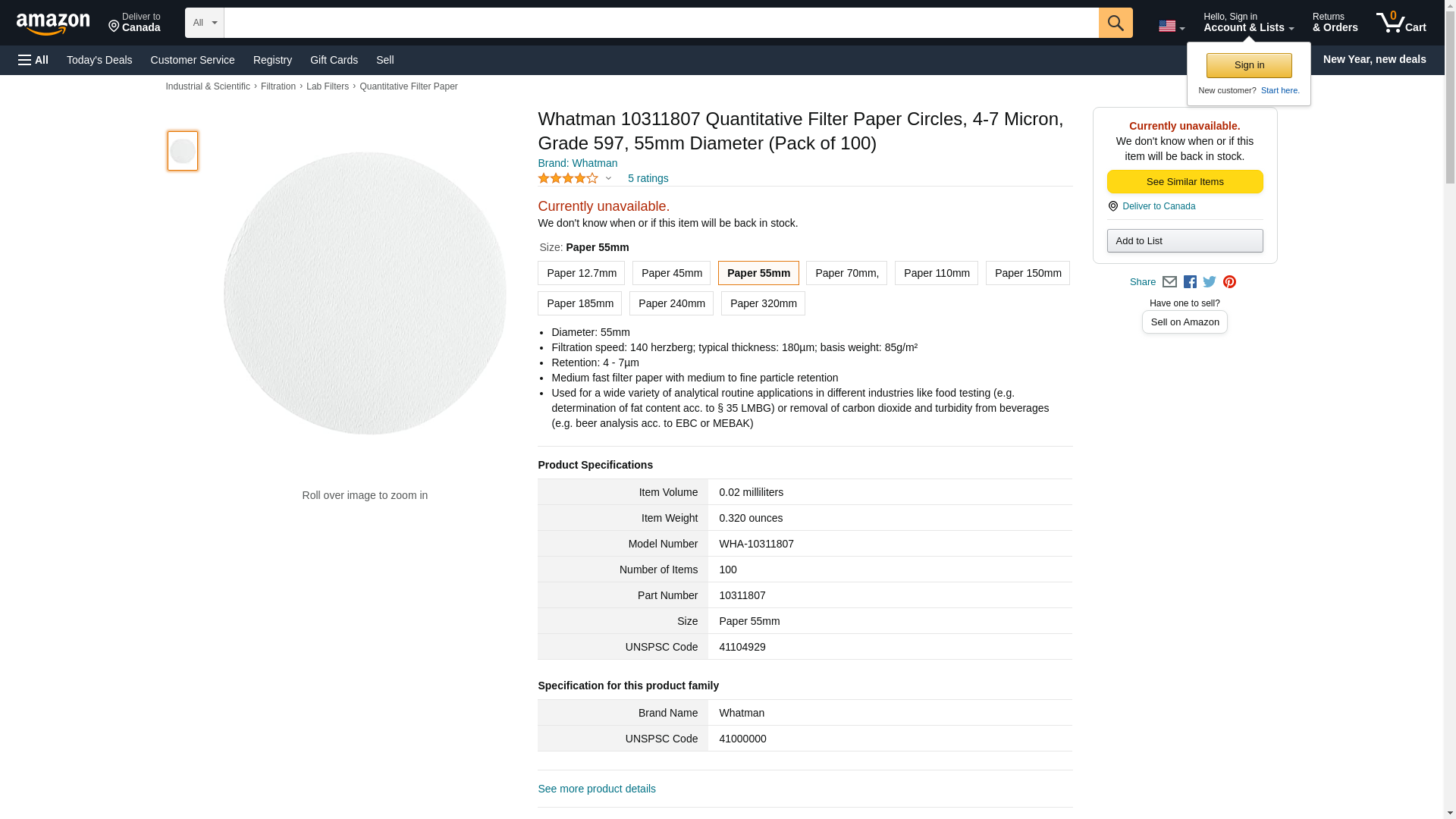The height and width of the screenshot is (819, 1456).
Task: Select Paper 45mm size option
Action: (x=671, y=273)
